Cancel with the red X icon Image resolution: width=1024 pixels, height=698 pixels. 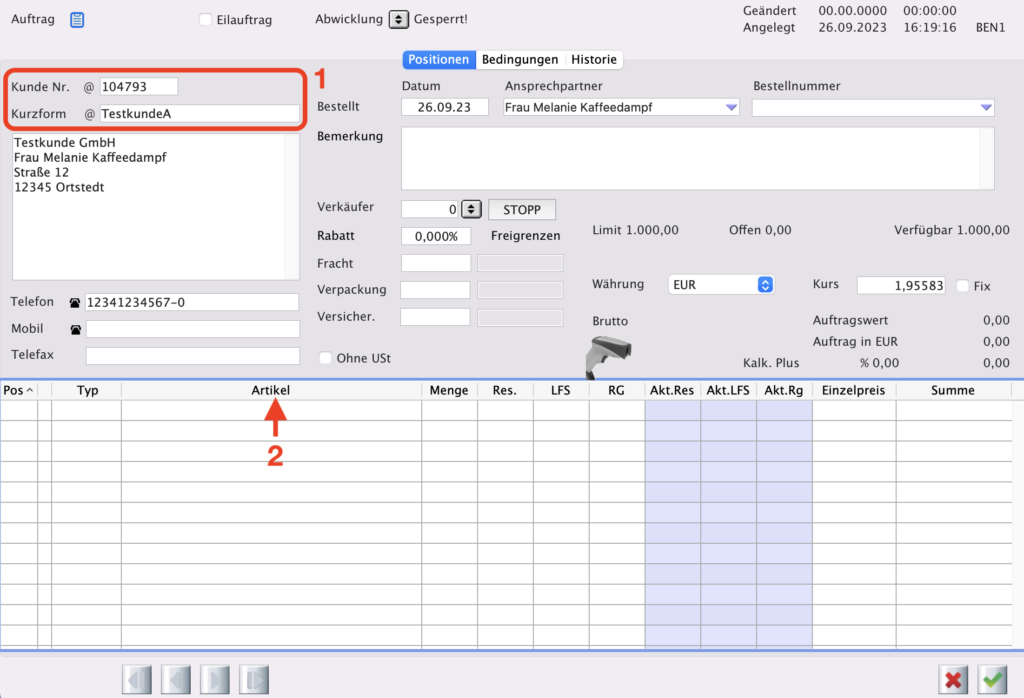(954, 679)
